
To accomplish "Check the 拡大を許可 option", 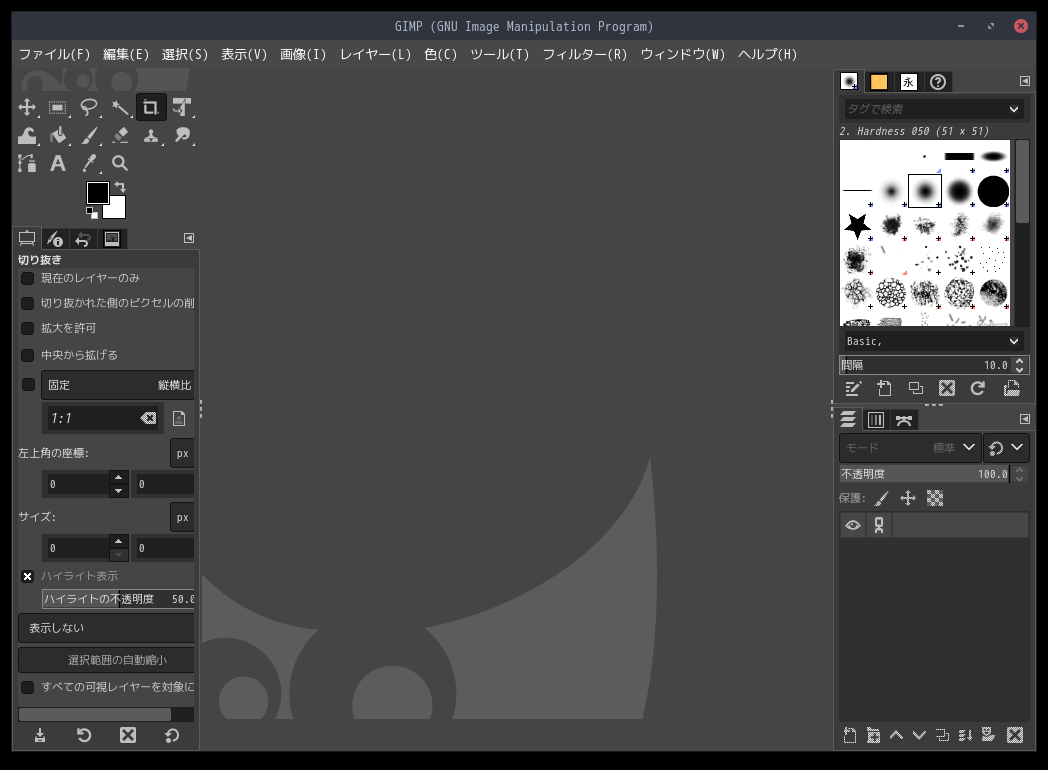I will click(28, 328).
